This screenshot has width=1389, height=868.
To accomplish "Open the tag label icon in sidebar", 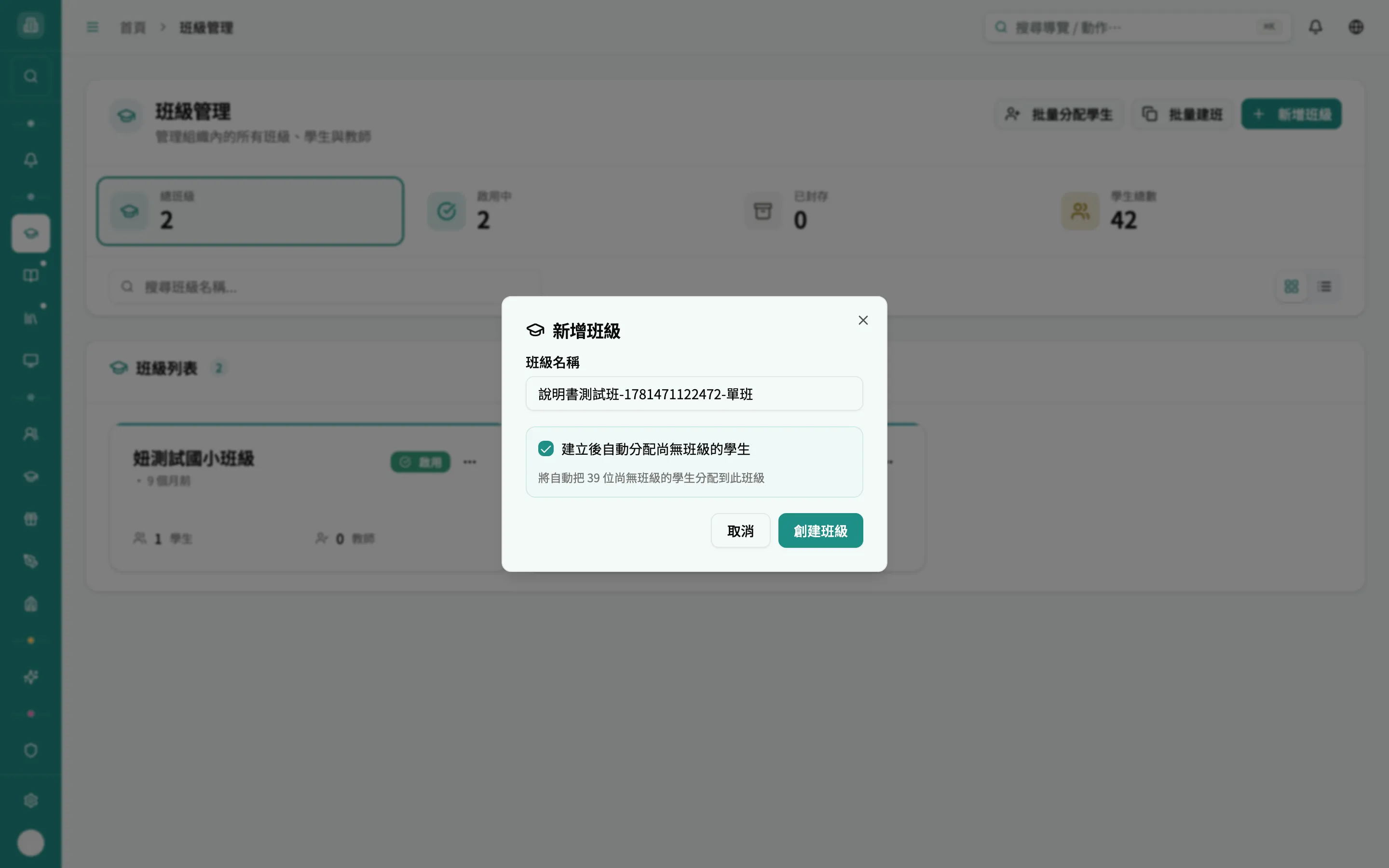I will tap(30, 561).
